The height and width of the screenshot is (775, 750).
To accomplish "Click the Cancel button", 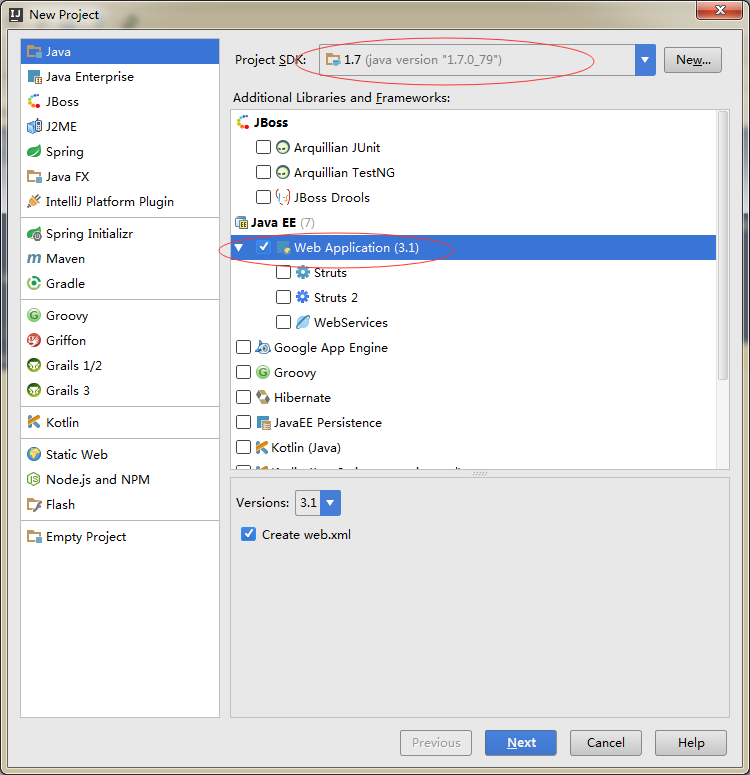I will 606,742.
